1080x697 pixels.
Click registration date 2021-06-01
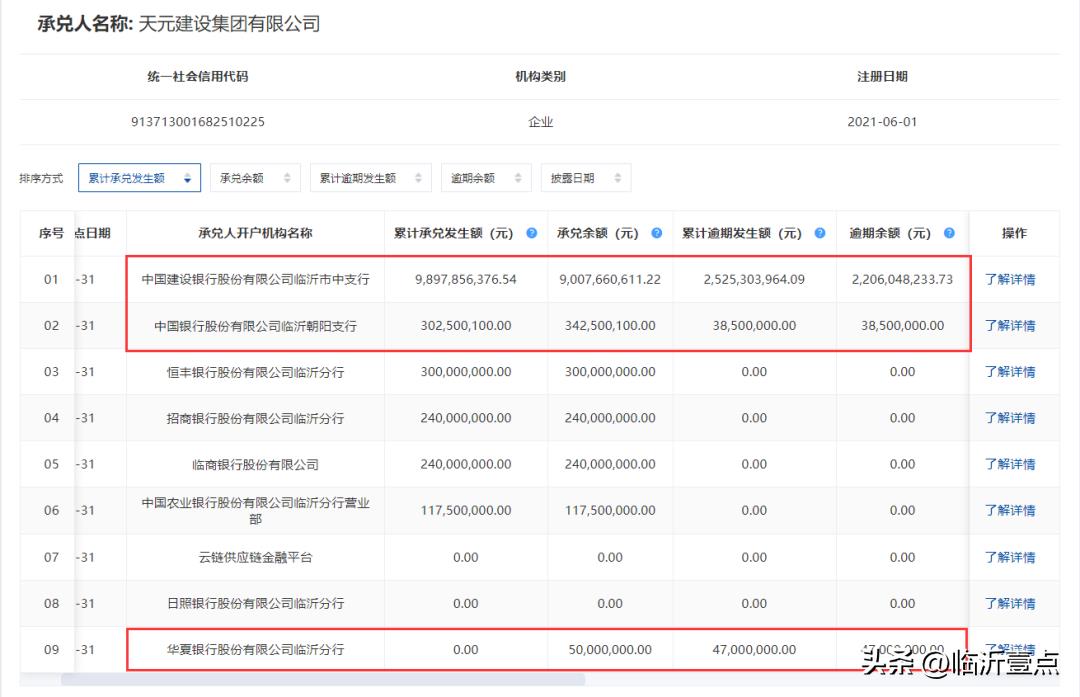(x=882, y=122)
